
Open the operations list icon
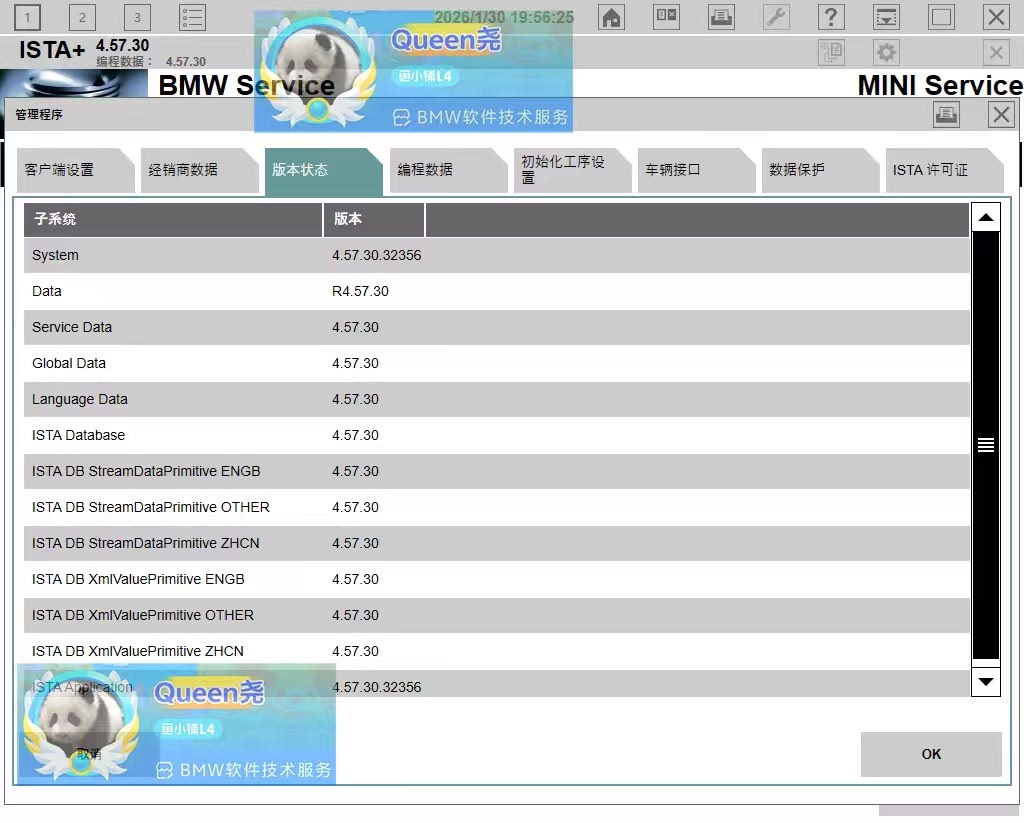tap(193, 18)
